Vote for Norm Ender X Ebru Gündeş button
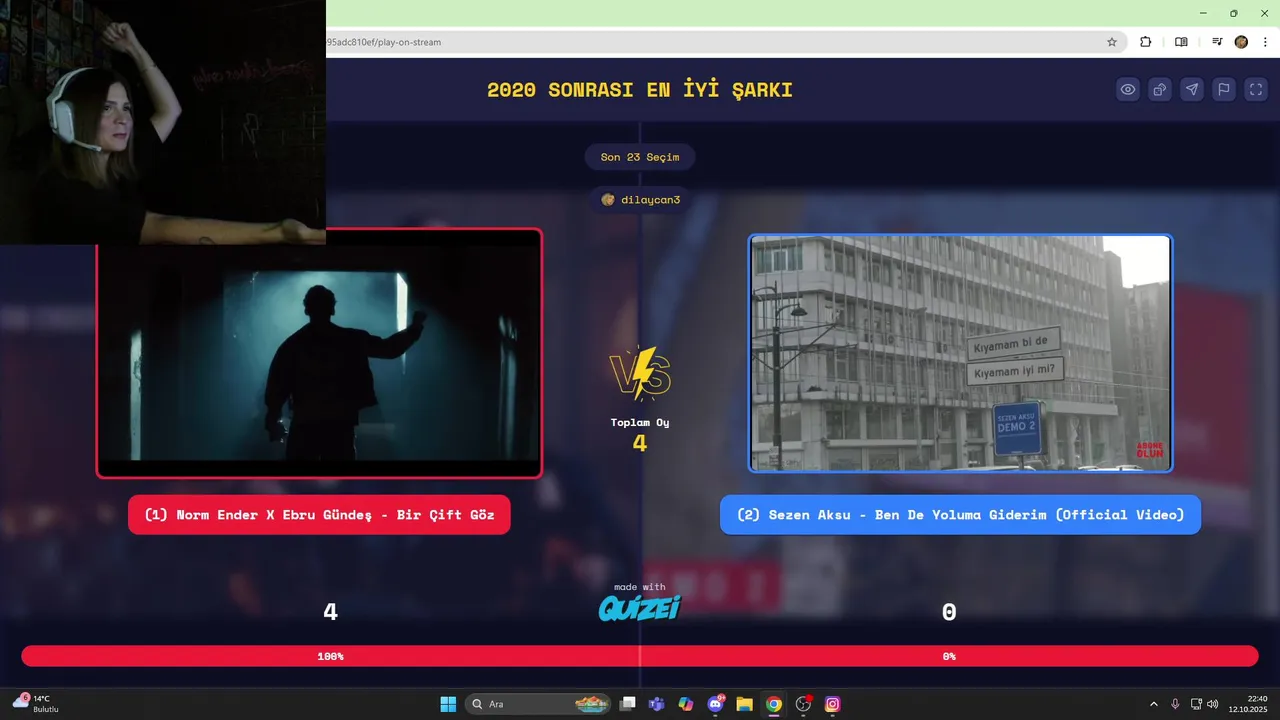 point(319,515)
